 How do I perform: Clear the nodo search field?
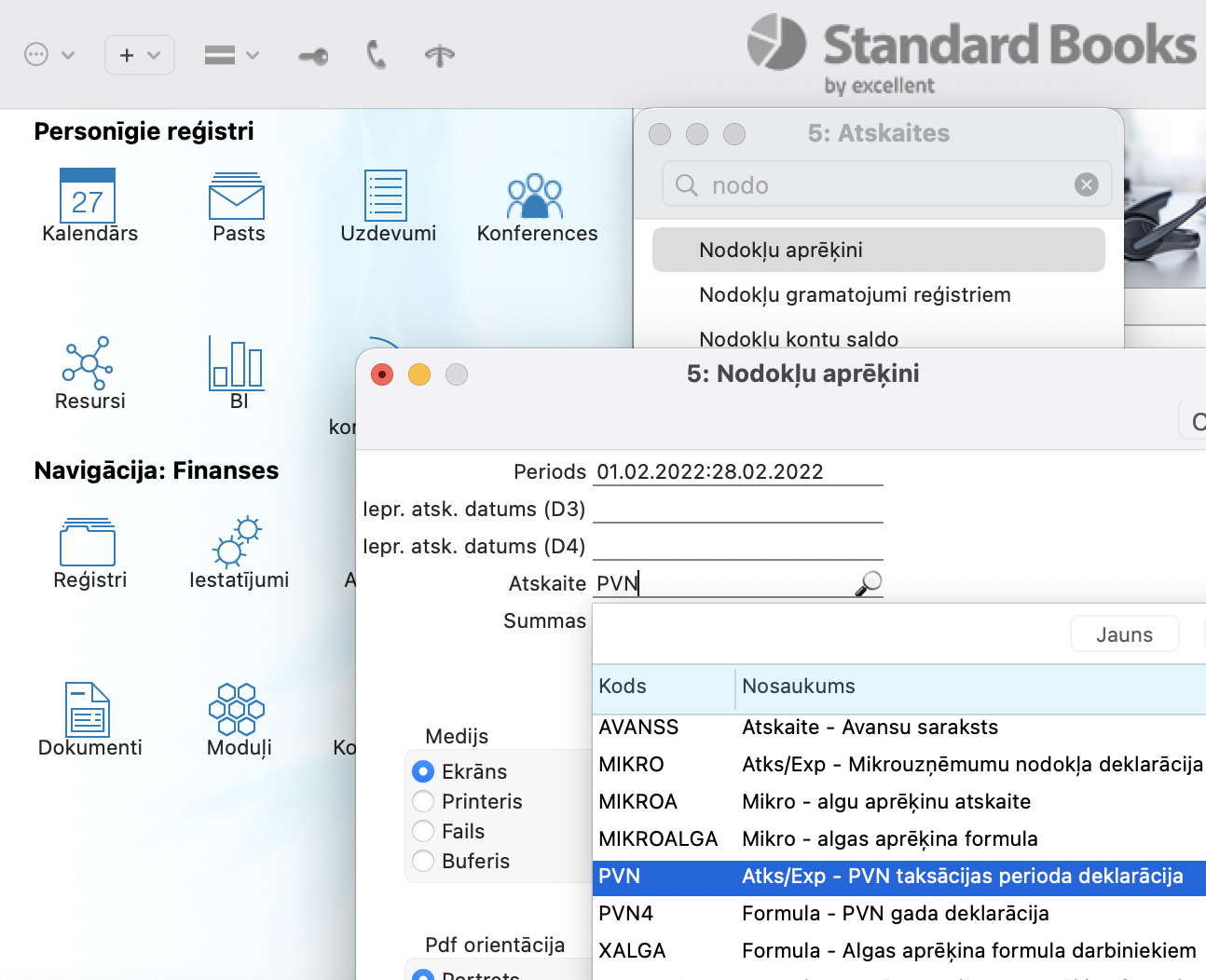[1086, 184]
